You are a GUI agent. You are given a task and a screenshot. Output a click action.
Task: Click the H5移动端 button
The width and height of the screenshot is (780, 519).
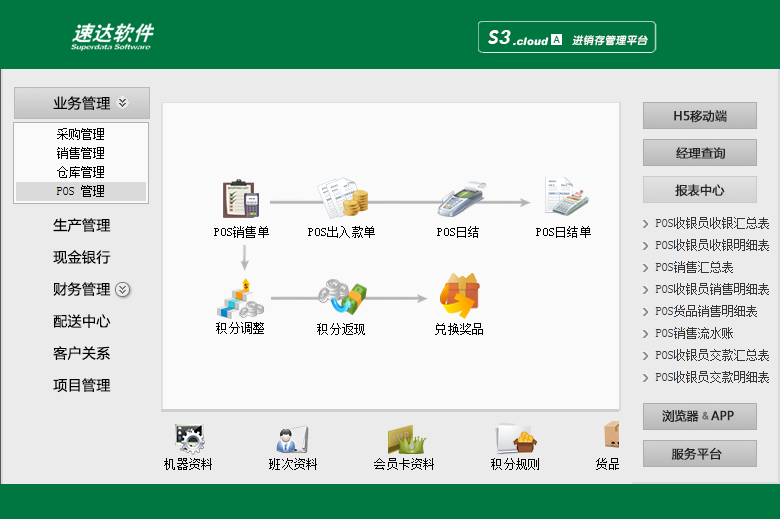tap(700, 115)
